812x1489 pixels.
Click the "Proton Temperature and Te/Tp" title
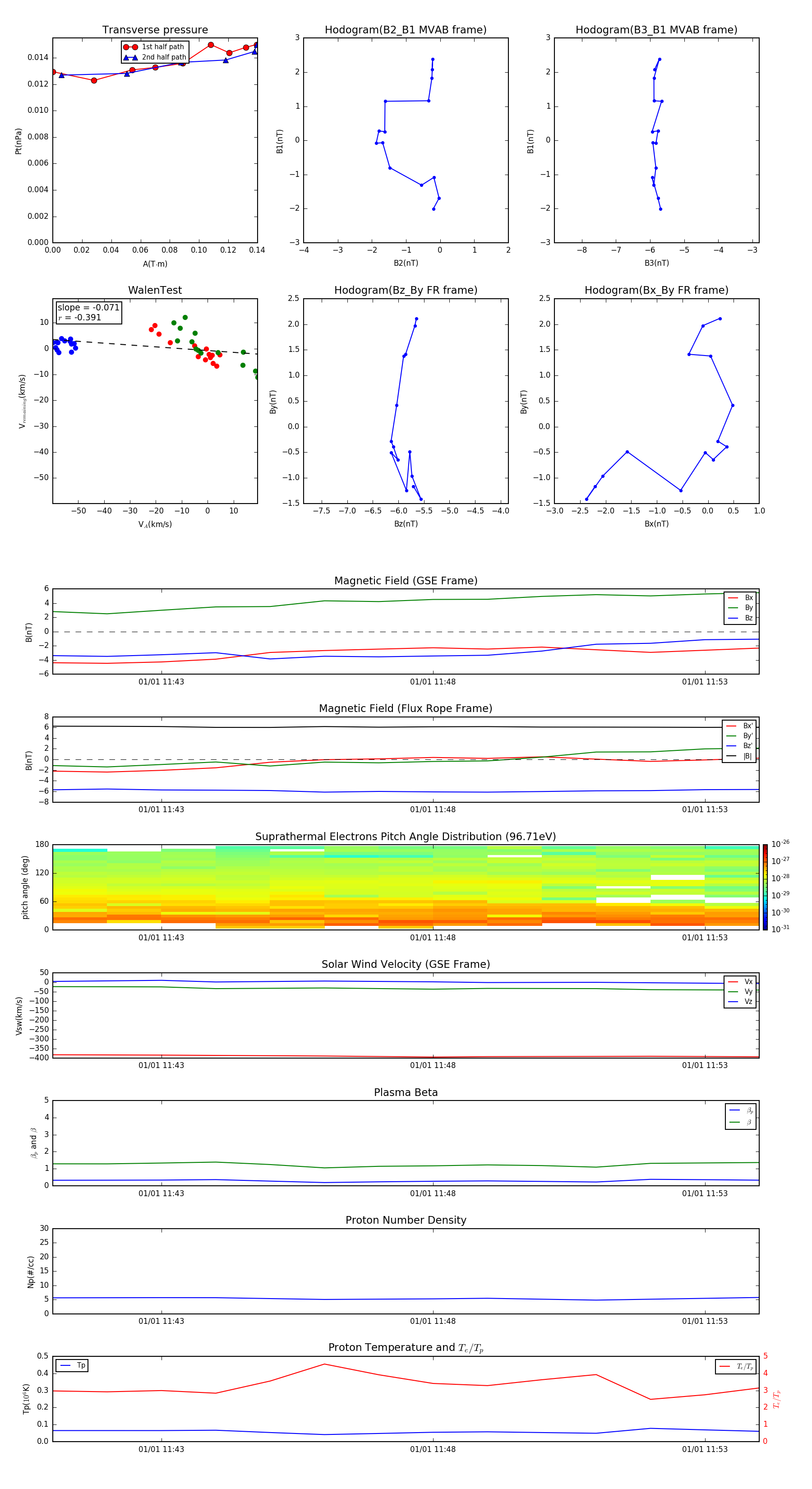click(x=406, y=1348)
